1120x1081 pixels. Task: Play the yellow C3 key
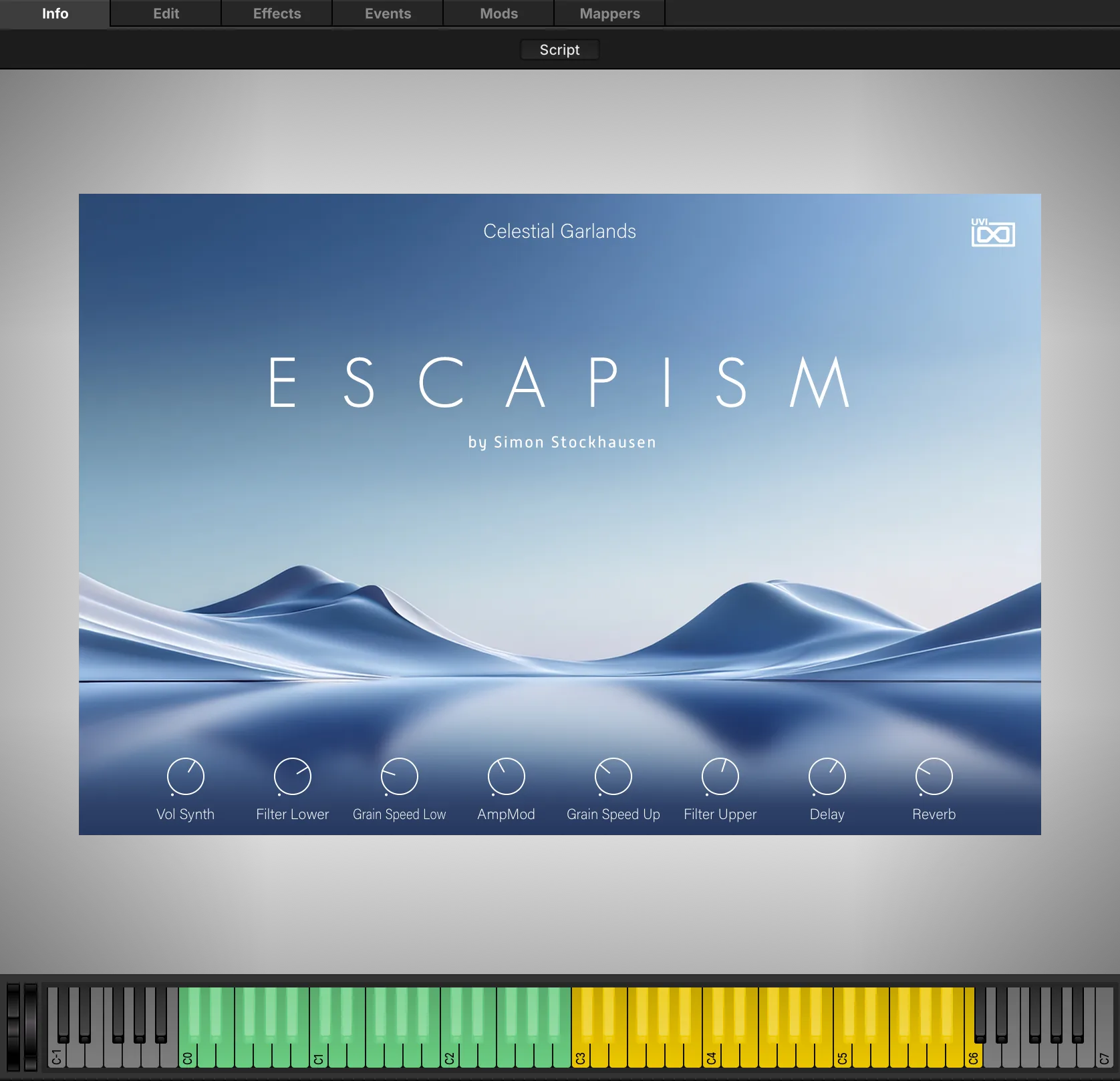tap(581, 1056)
